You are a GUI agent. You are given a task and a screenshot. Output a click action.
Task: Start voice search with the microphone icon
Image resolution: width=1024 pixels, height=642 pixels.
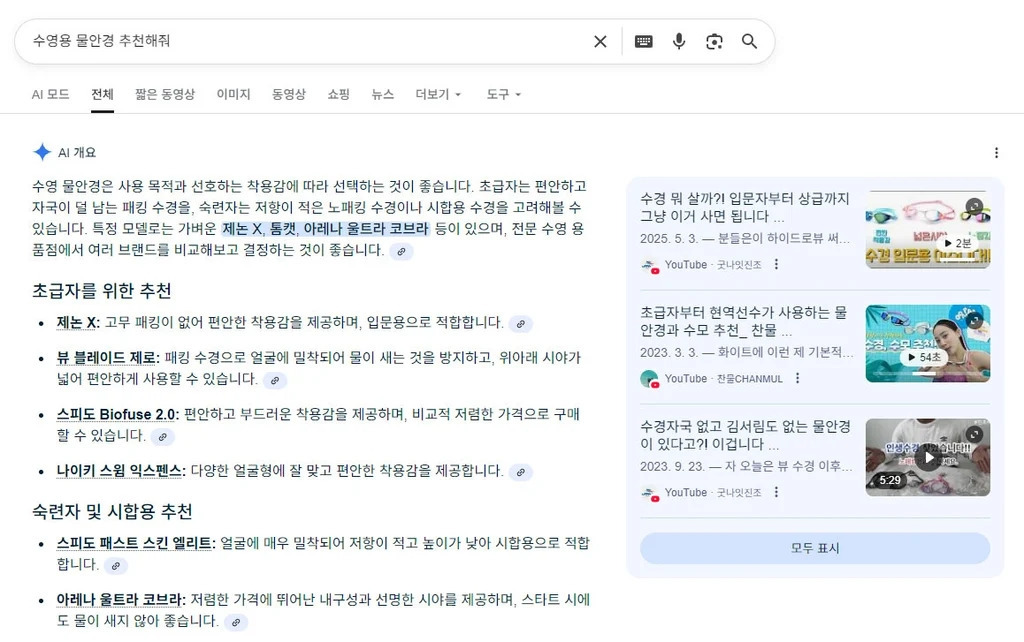pyautogui.click(x=679, y=41)
